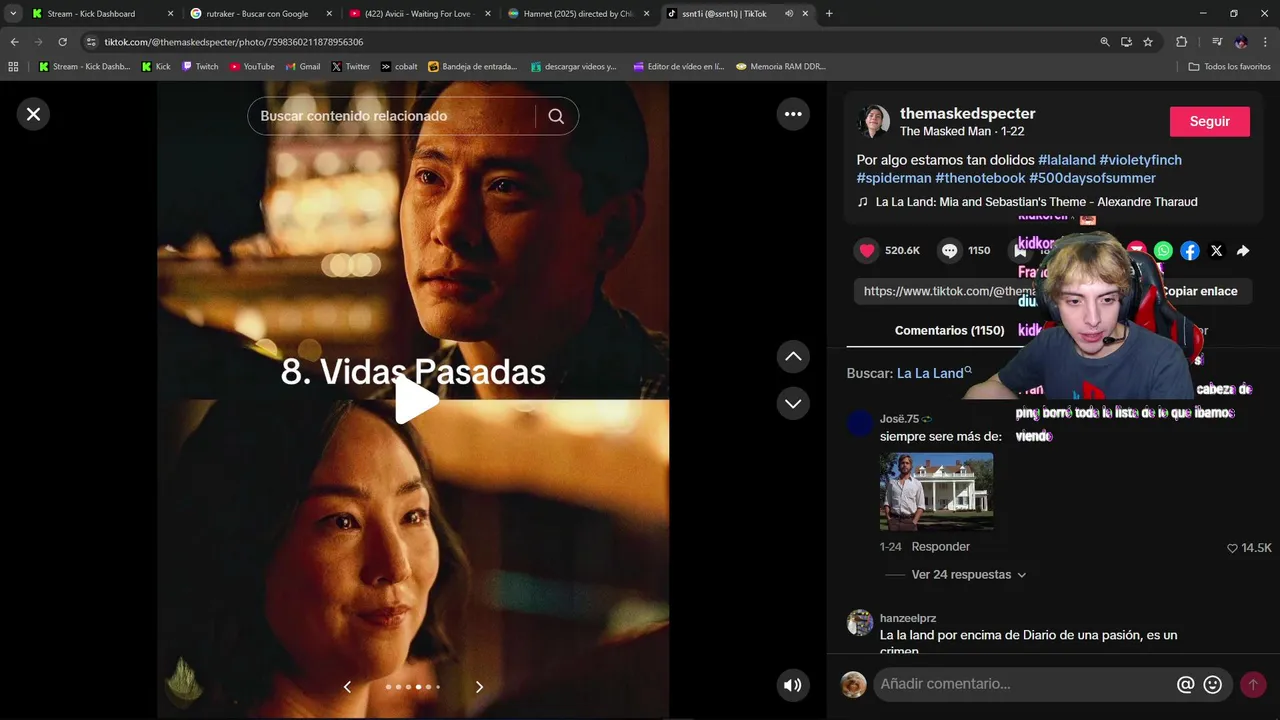The width and height of the screenshot is (1280, 720).
Task: Share the post to Facebook
Action: [x=1190, y=251]
